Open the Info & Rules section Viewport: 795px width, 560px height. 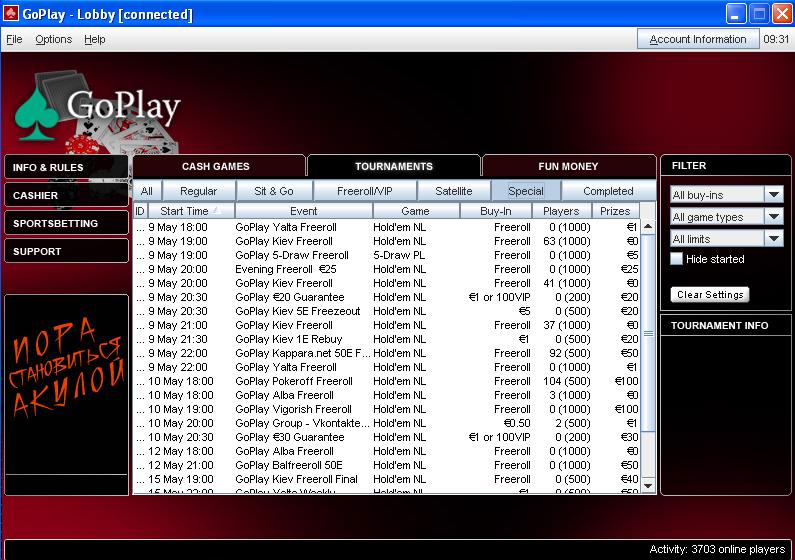tap(66, 167)
